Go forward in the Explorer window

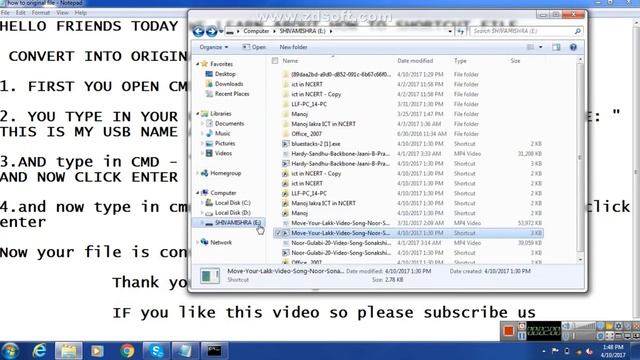(x=212, y=31)
